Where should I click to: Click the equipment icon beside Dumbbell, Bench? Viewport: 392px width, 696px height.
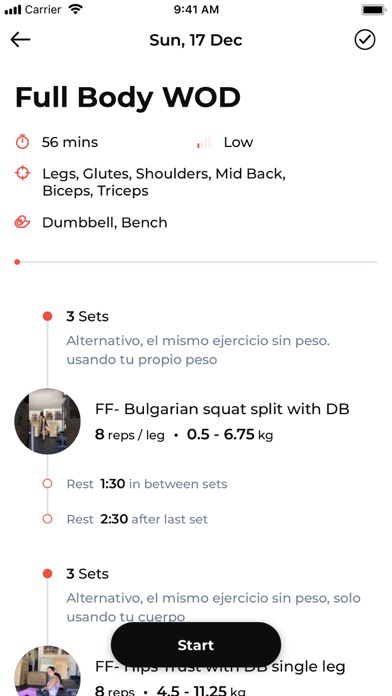[22, 222]
